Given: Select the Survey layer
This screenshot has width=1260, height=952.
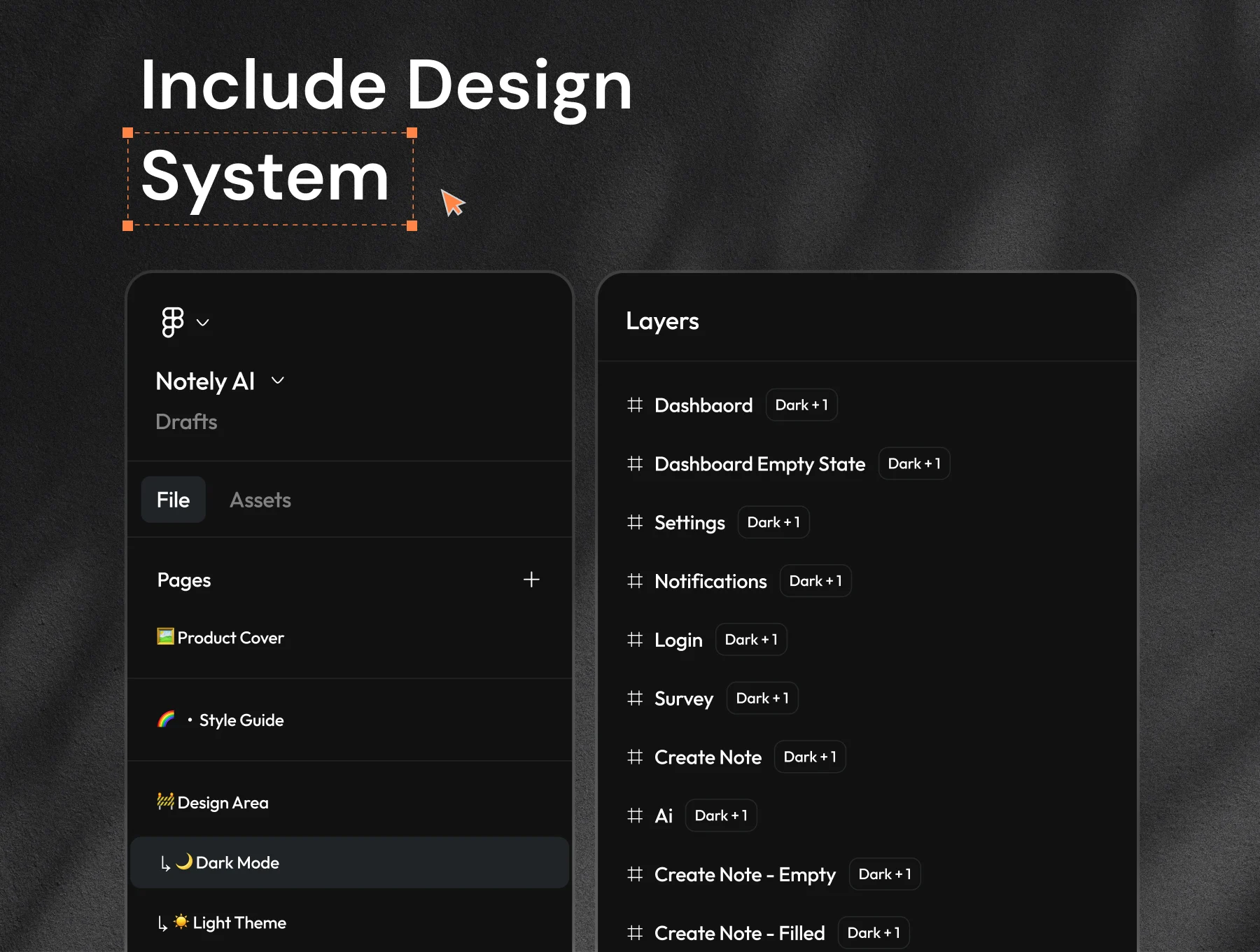Looking at the screenshot, I should pyautogui.click(x=684, y=699).
